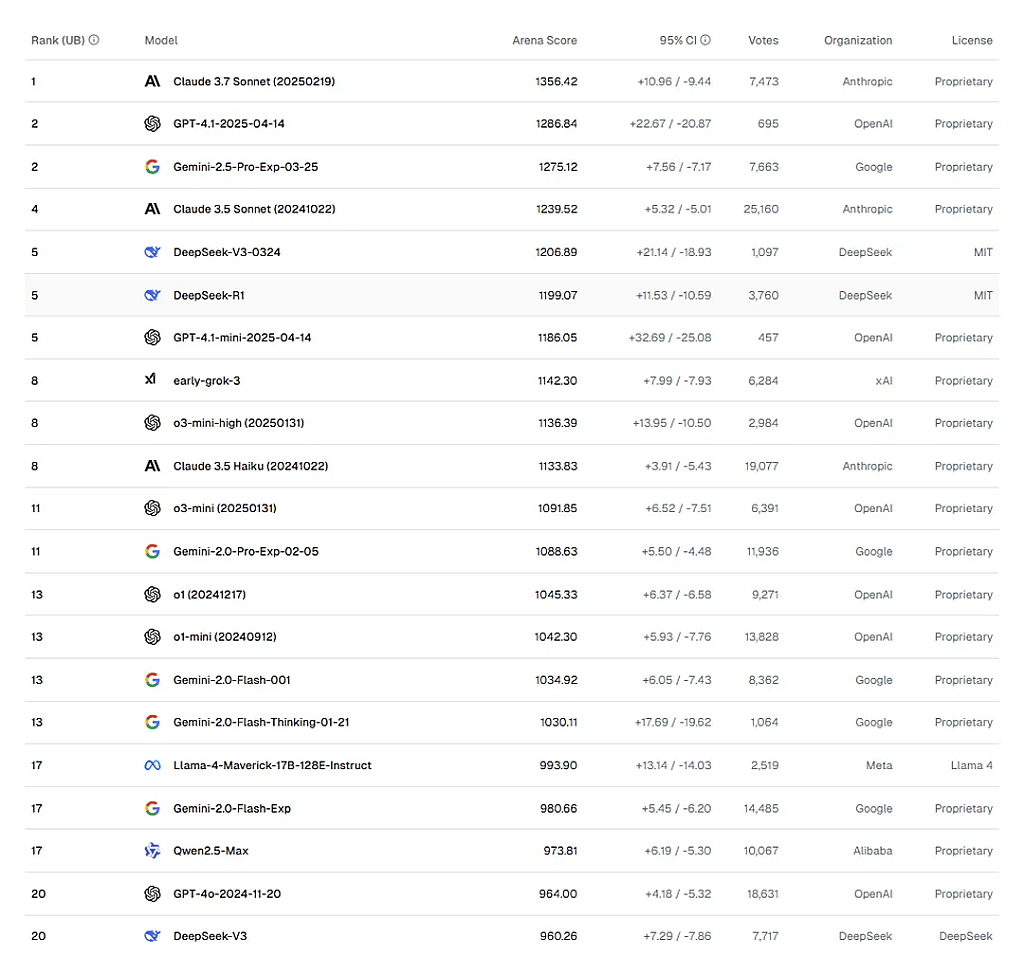
Task: Select the MIT license in the DeepSeek-V3-0324 row
Action: pyautogui.click(x=983, y=252)
